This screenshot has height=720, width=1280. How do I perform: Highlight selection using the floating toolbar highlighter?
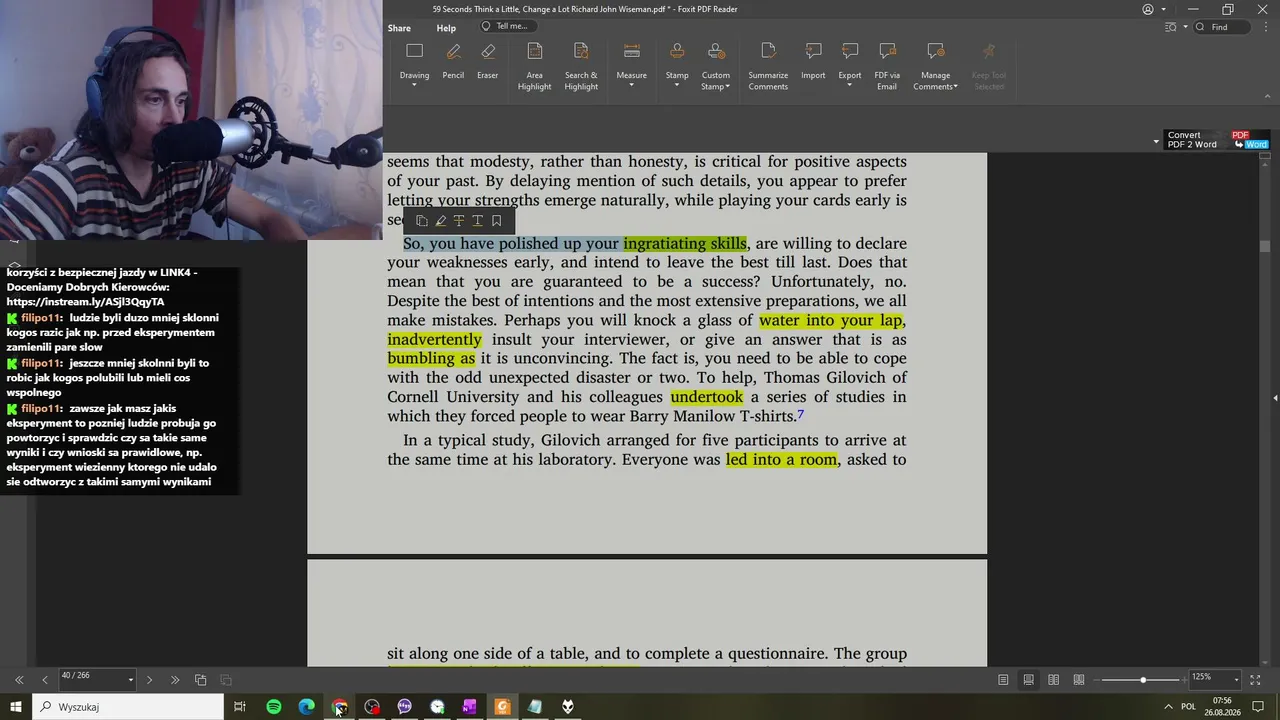(x=440, y=221)
